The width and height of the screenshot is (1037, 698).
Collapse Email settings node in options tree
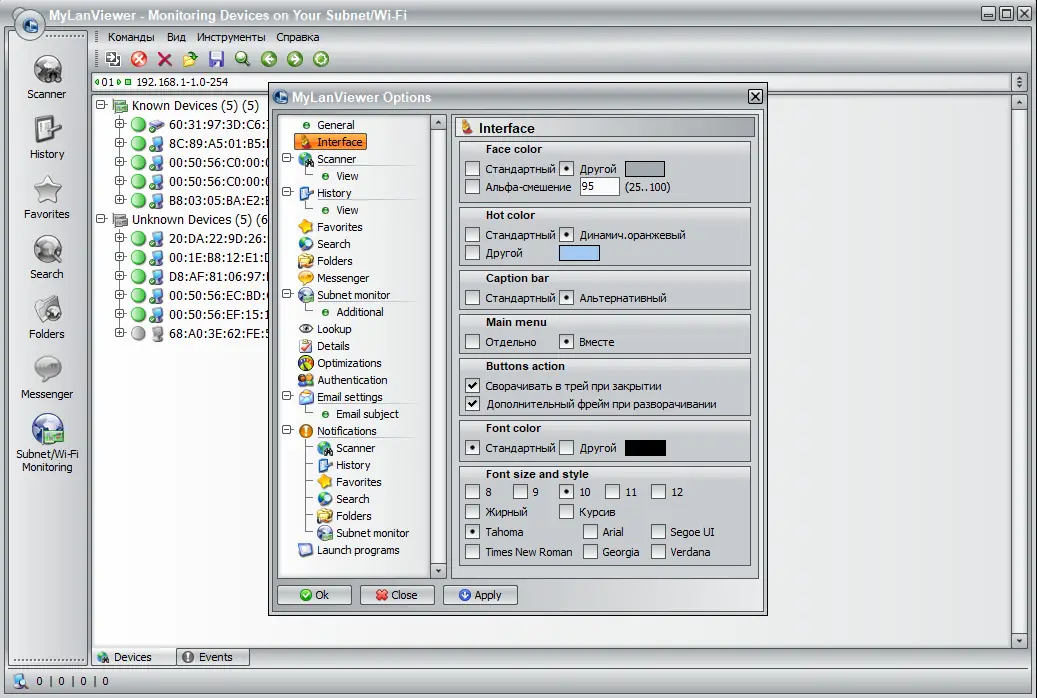[287, 395]
